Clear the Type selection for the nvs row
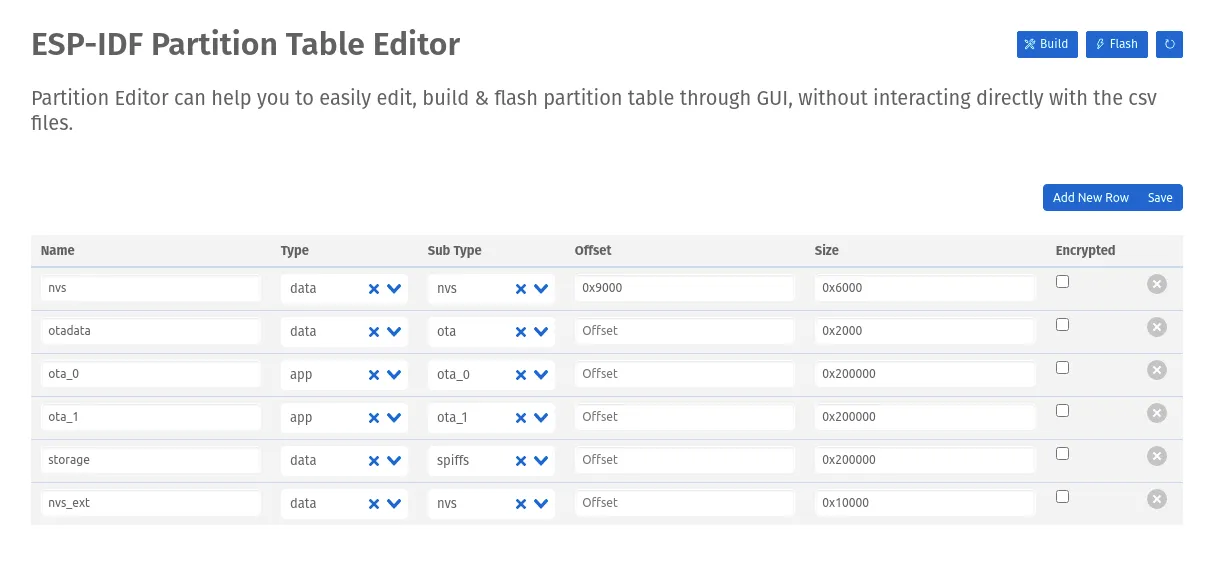The height and width of the screenshot is (567, 1214). tap(374, 289)
